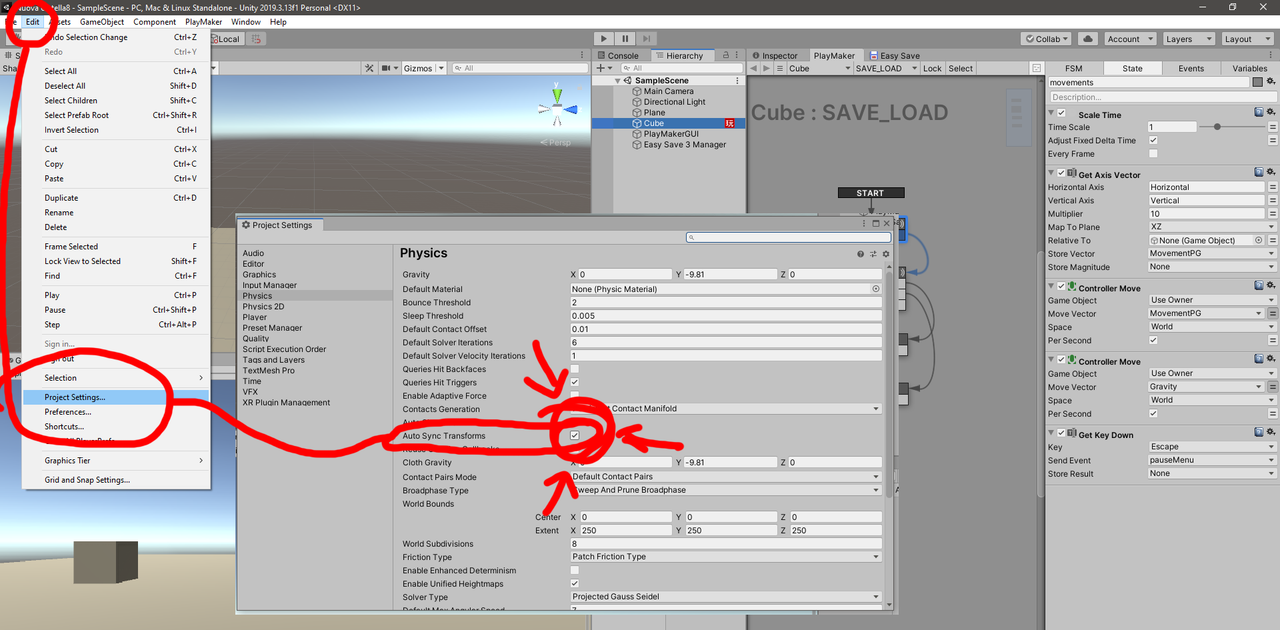The image size is (1280, 630).
Task: Open the Key dropdown showing Escape
Action: (x=1212, y=447)
